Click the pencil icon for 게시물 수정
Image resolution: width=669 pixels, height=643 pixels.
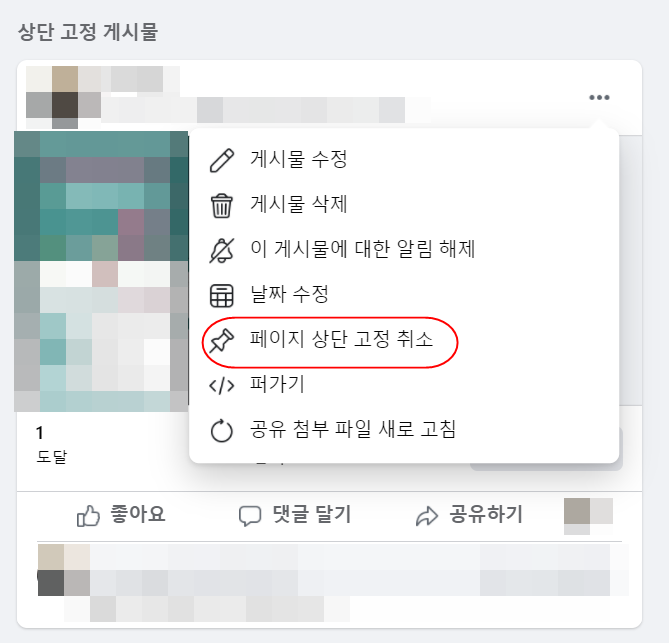tap(221, 160)
